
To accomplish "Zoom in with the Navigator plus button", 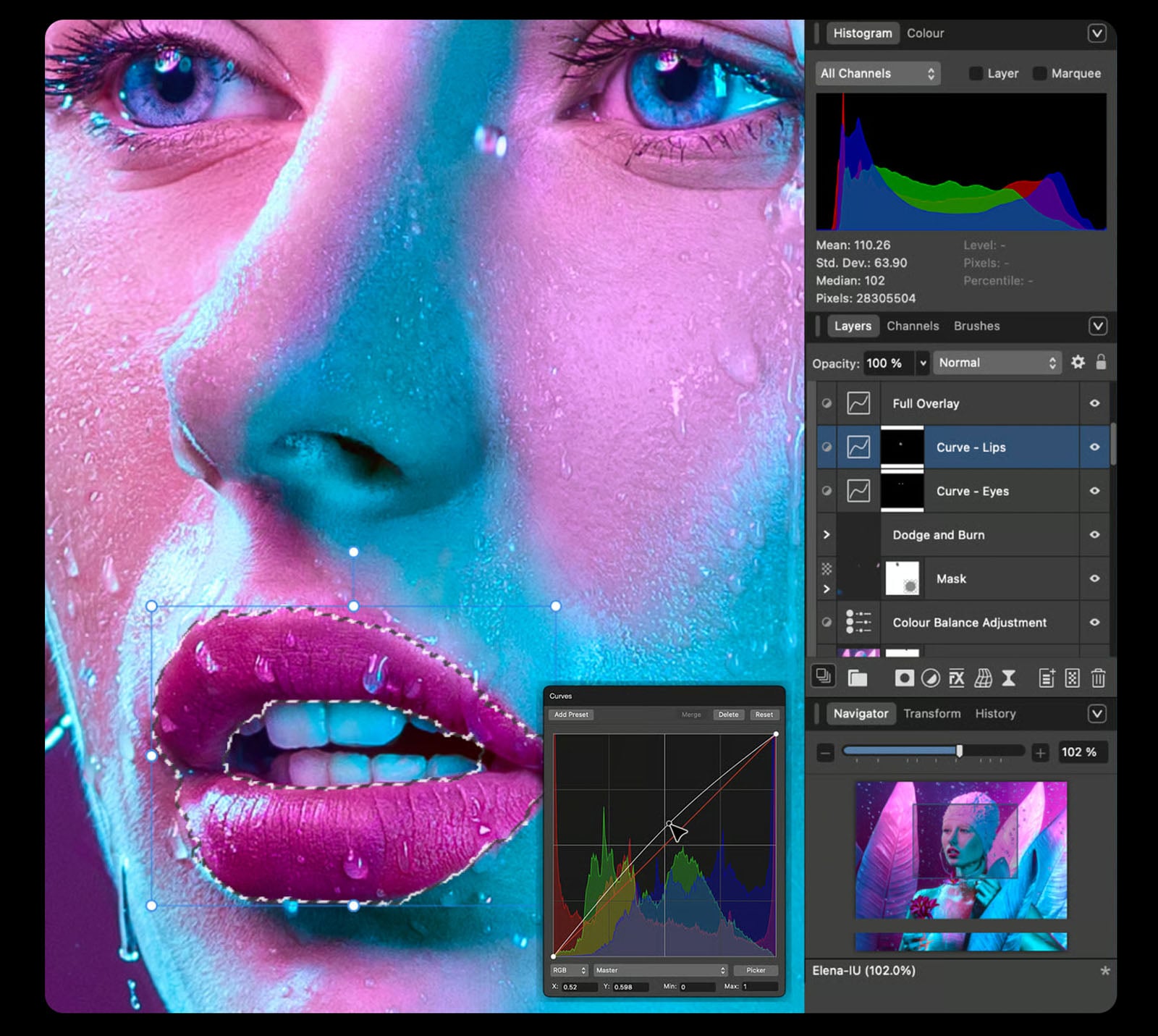I will (1040, 753).
